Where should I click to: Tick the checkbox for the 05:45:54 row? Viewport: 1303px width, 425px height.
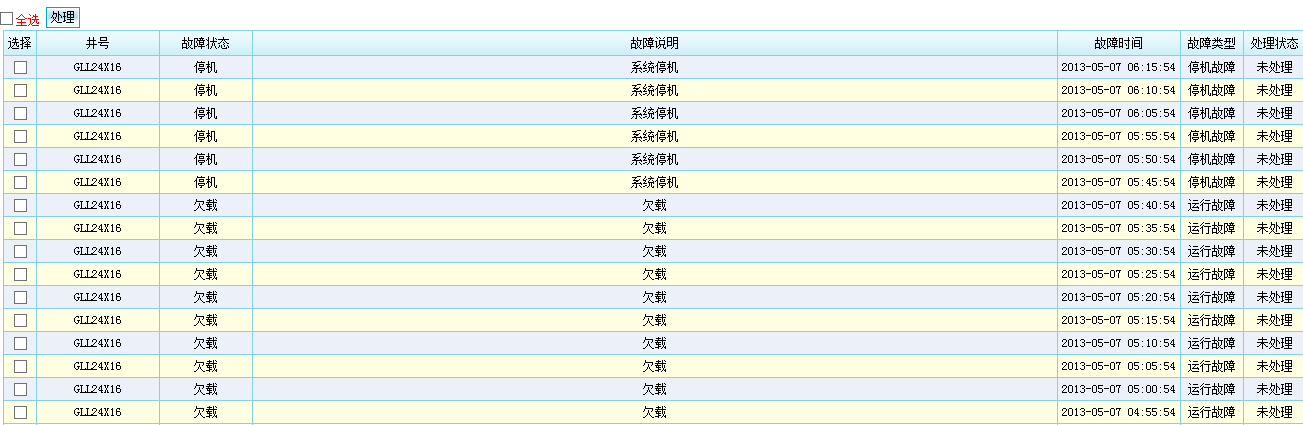20,182
